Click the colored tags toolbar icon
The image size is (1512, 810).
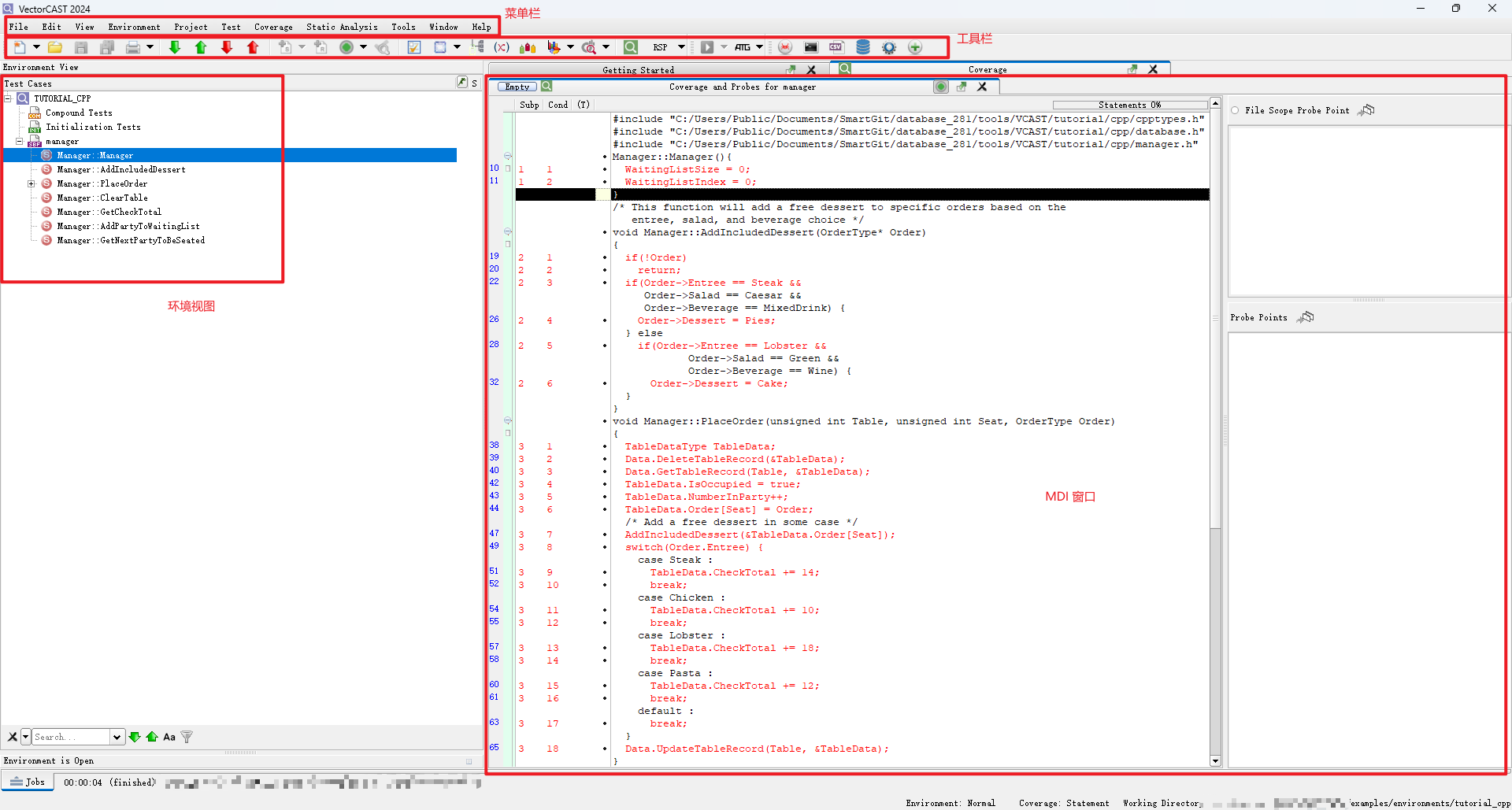tap(528, 47)
